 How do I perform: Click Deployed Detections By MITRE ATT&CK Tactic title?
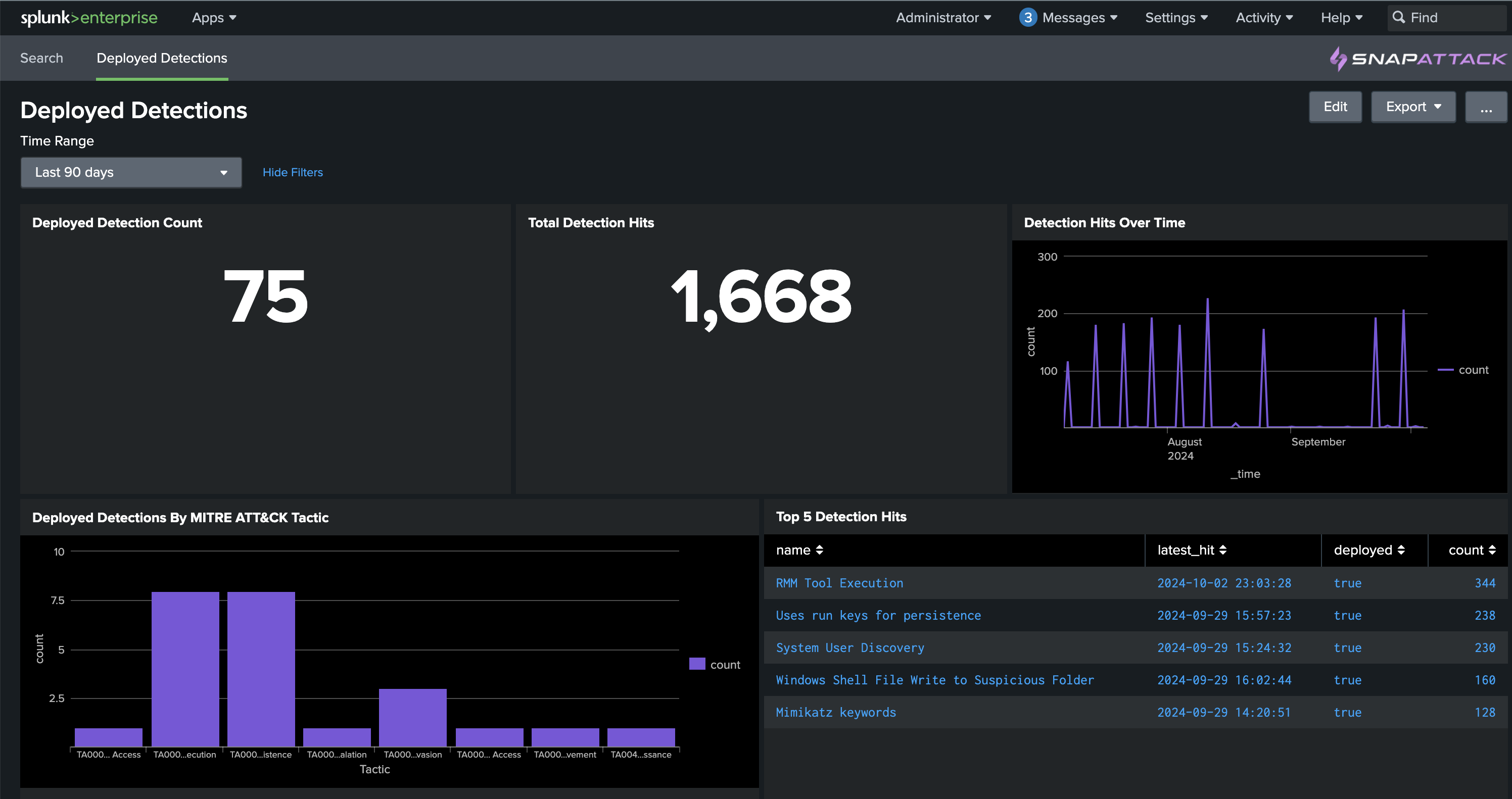click(x=180, y=517)
